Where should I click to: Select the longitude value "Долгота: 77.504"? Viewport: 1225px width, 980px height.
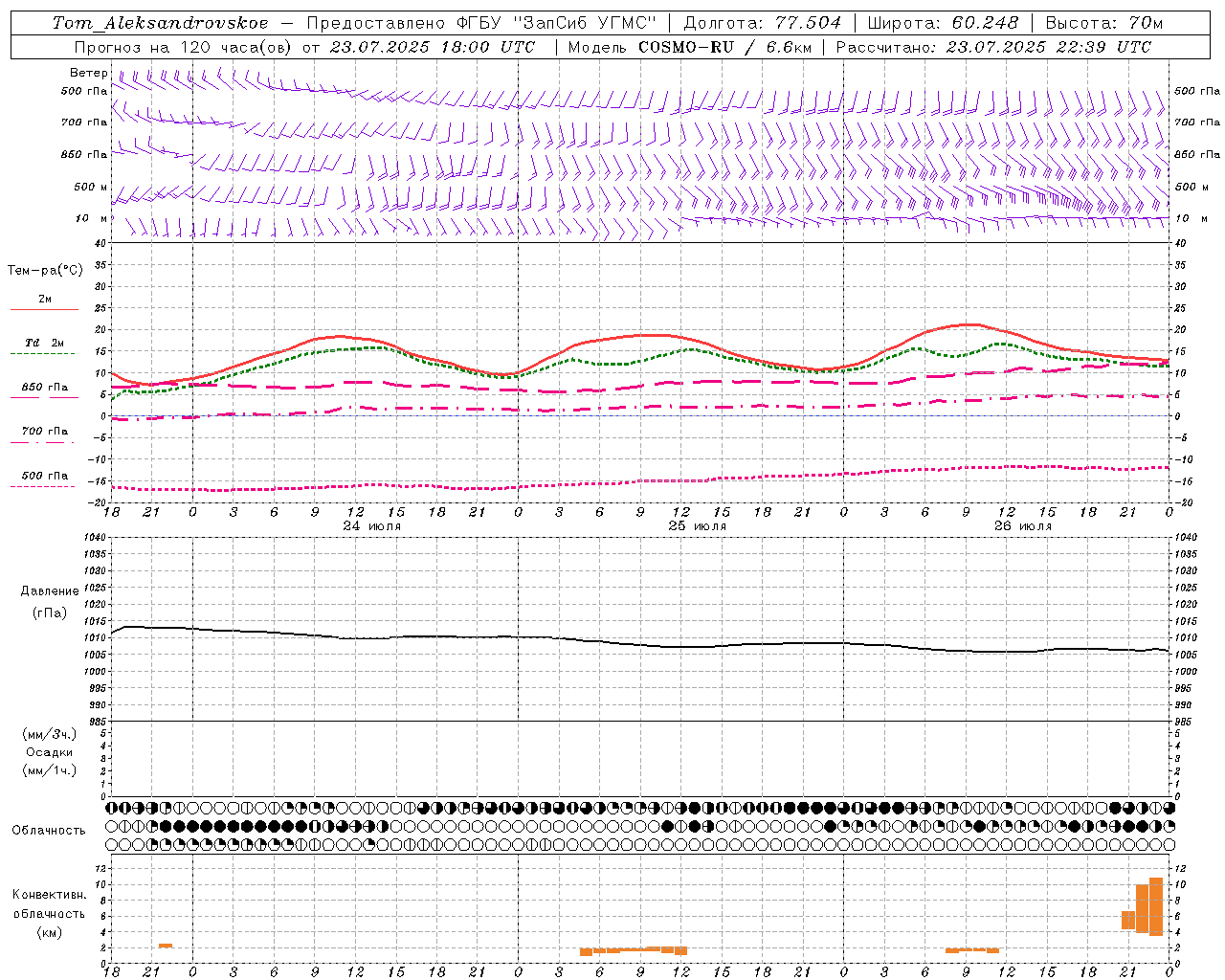coord(763,23)
